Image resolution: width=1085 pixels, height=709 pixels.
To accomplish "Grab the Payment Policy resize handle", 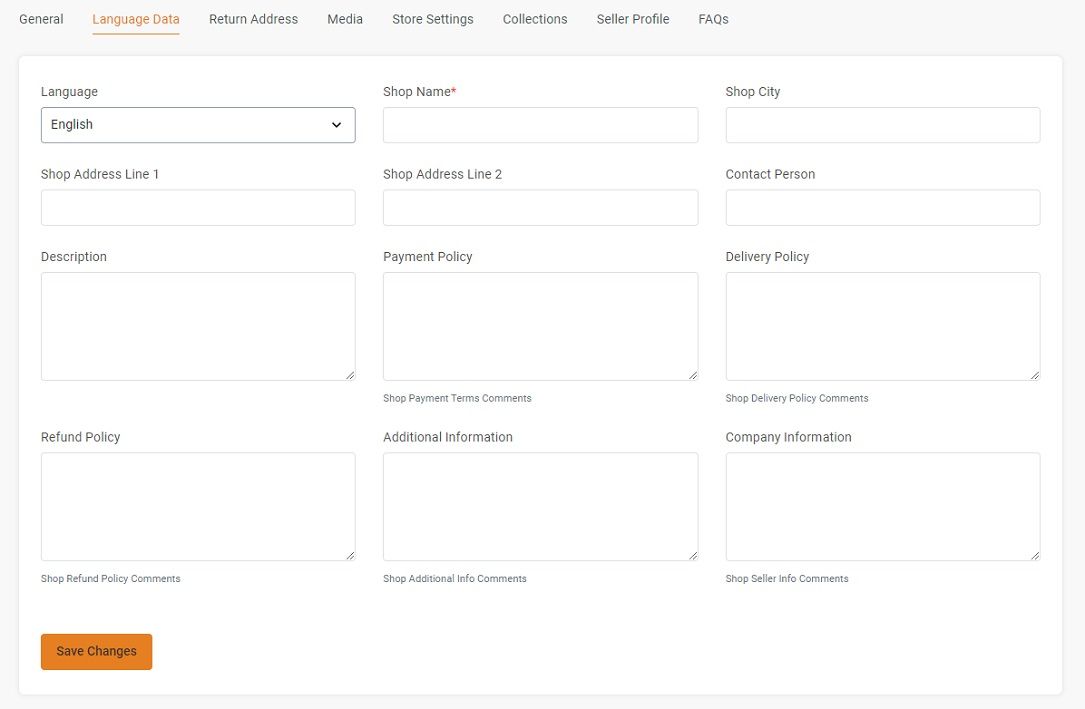I will point(693,375).
